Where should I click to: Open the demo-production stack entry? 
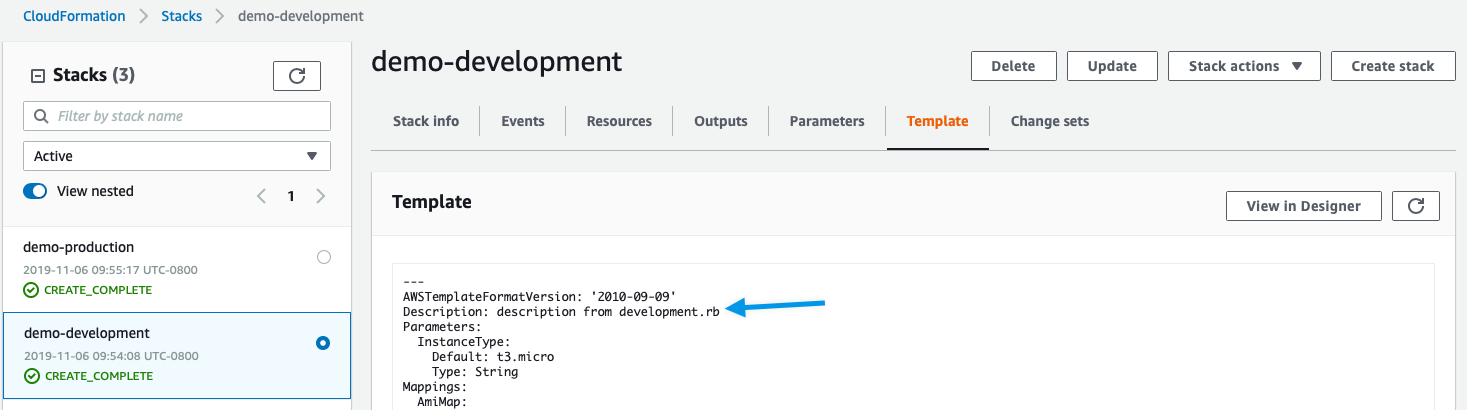tap(177, 268)
